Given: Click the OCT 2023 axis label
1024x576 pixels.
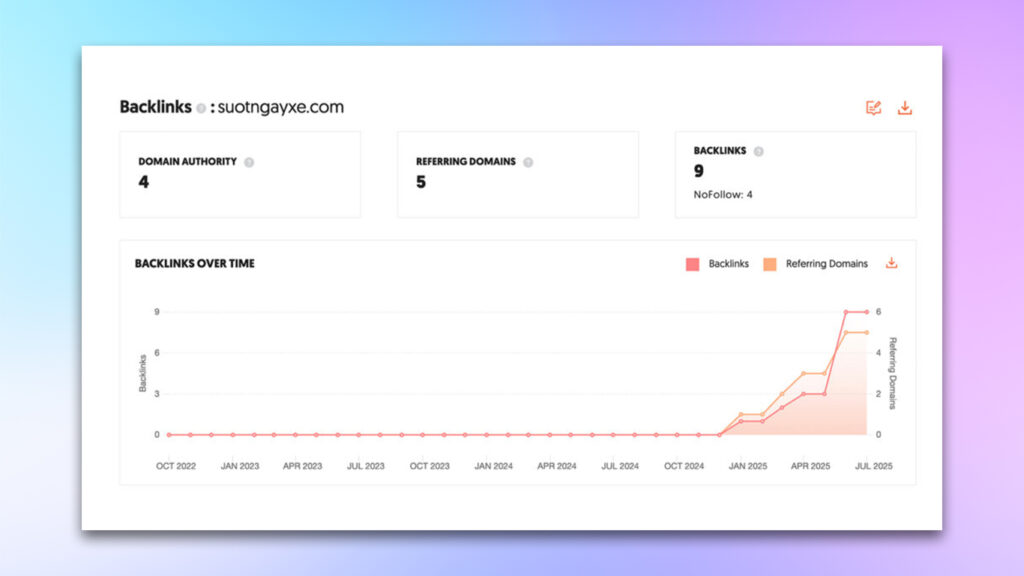Looking at the screenshot, I should (x=430, y=466).
